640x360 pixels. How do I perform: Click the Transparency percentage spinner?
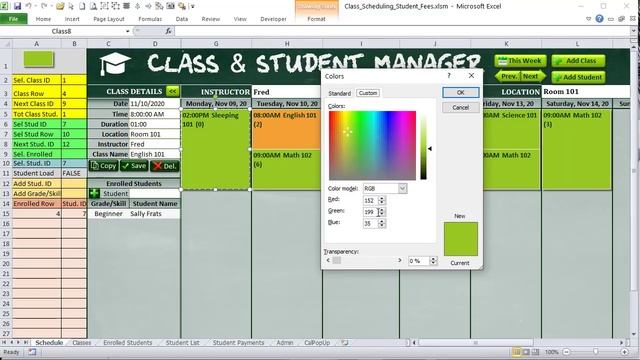[433, 260]
